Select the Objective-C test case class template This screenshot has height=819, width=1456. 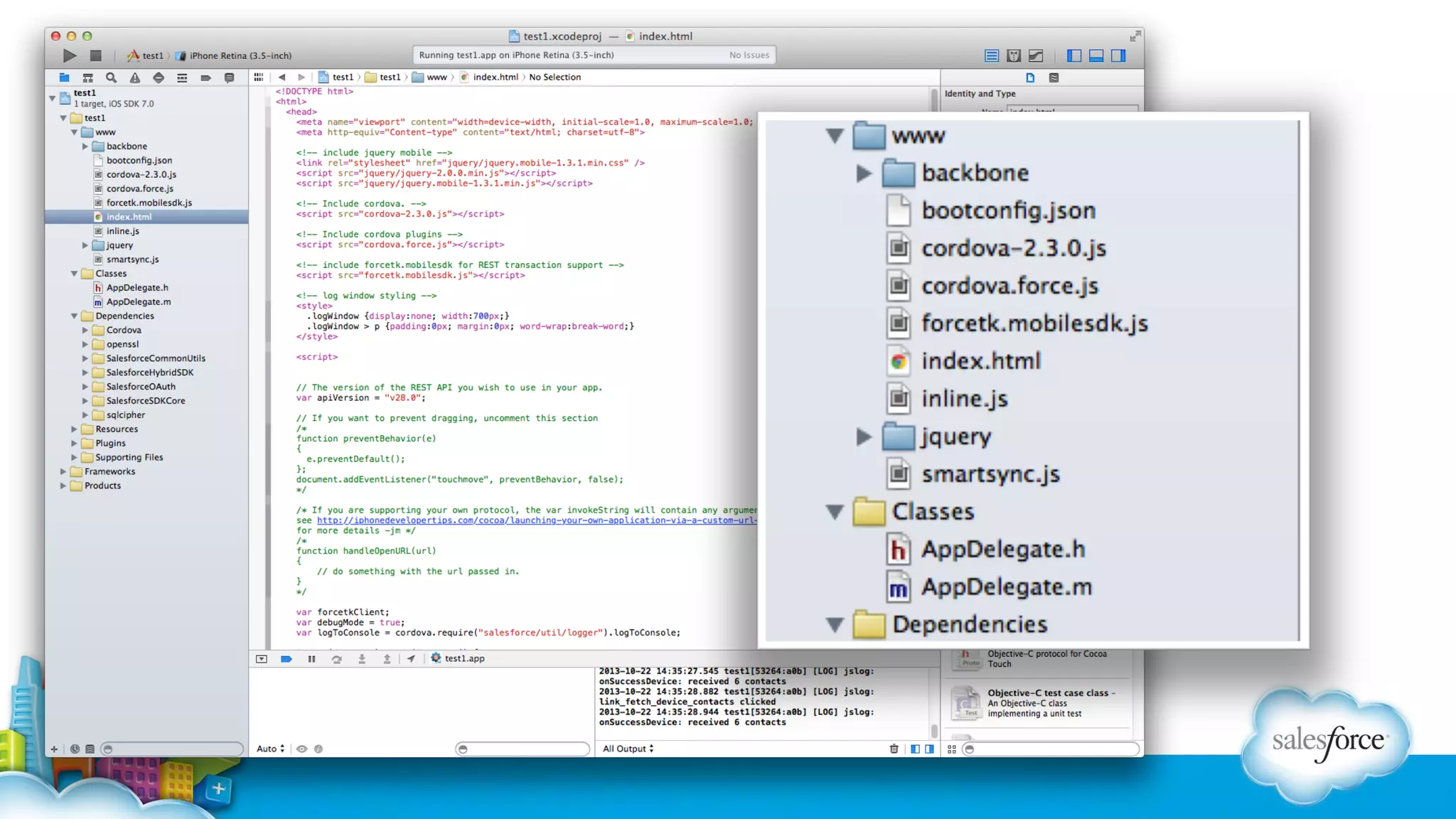[1040, 703]
